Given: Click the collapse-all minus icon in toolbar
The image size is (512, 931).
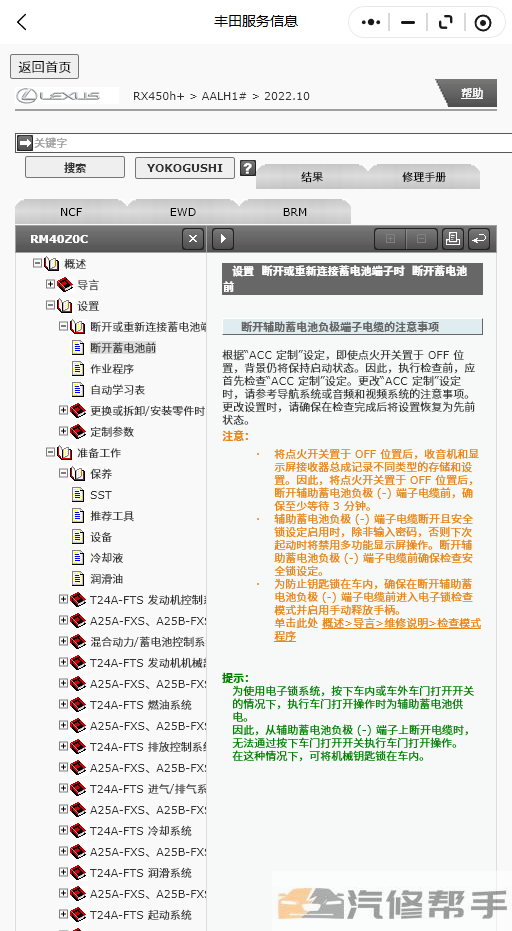Looking at the screenshot, I should tap(422, 239).
